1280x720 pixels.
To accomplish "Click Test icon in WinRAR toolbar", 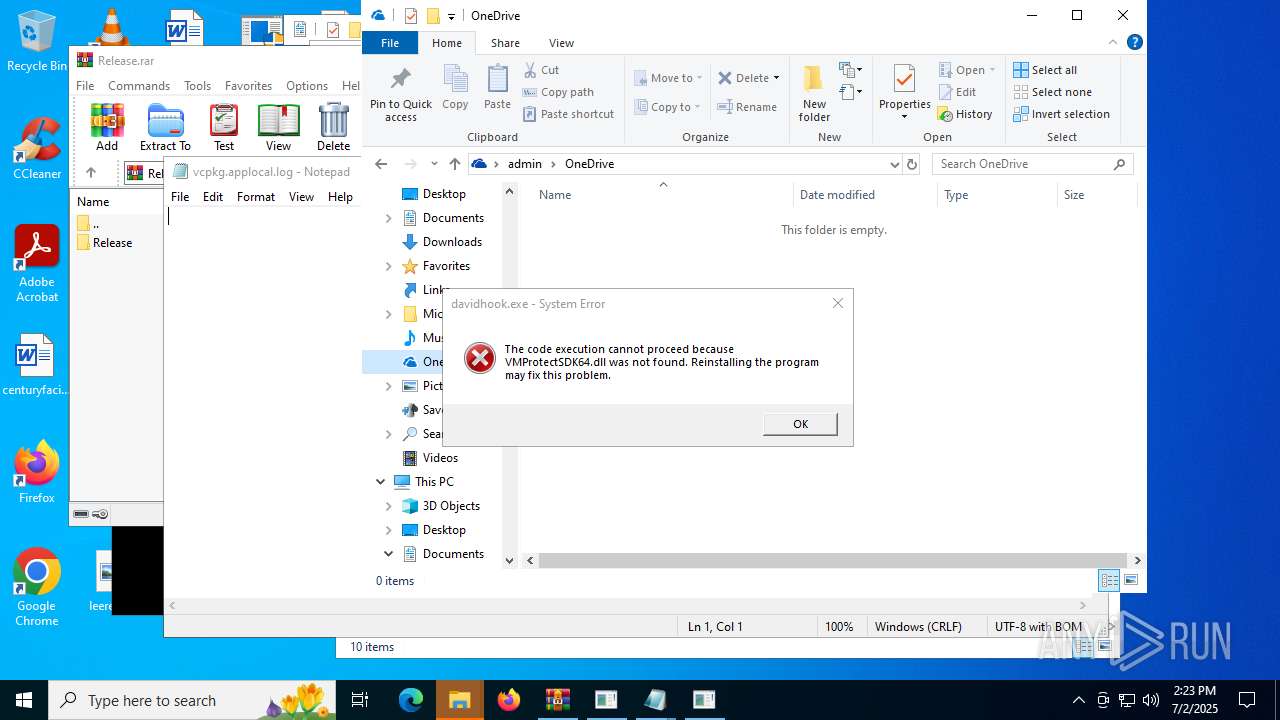I will coord(224,128).
